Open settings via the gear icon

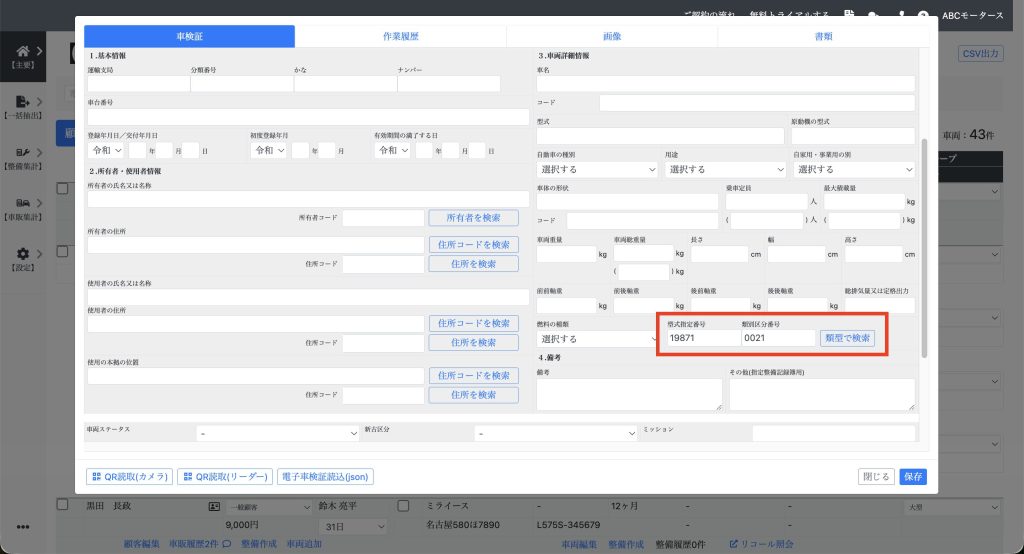[x=22, y=254]
